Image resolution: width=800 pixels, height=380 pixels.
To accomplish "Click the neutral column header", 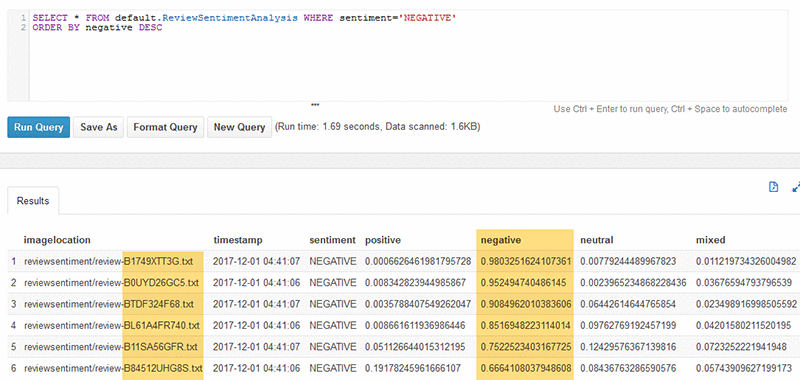I will tap(596, 240).
